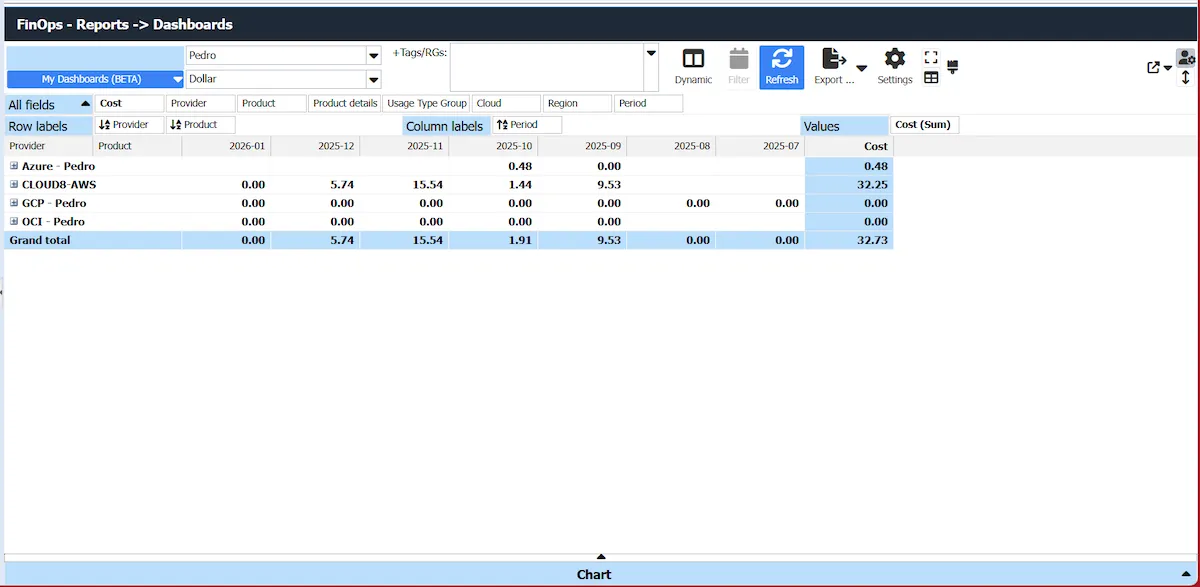
Task: Click the sort icon on Period column label
Action: coord(502,125)
